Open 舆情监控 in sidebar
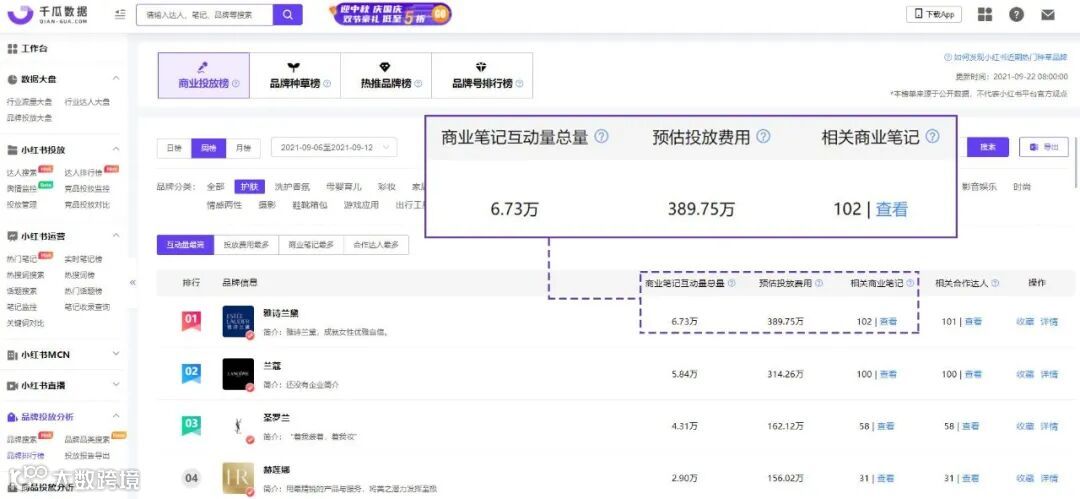Viewport: 1080px width, 499px height. pos(22,188)
